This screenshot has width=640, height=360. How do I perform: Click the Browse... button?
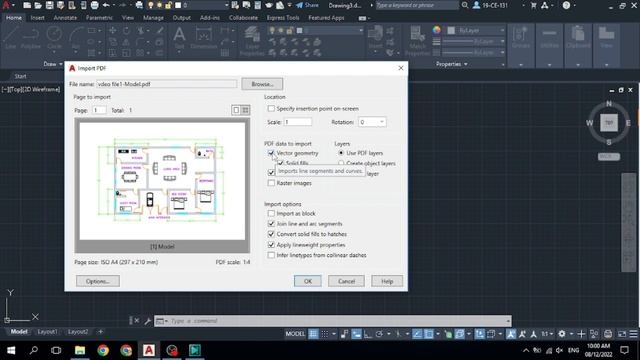coord(262,84)
